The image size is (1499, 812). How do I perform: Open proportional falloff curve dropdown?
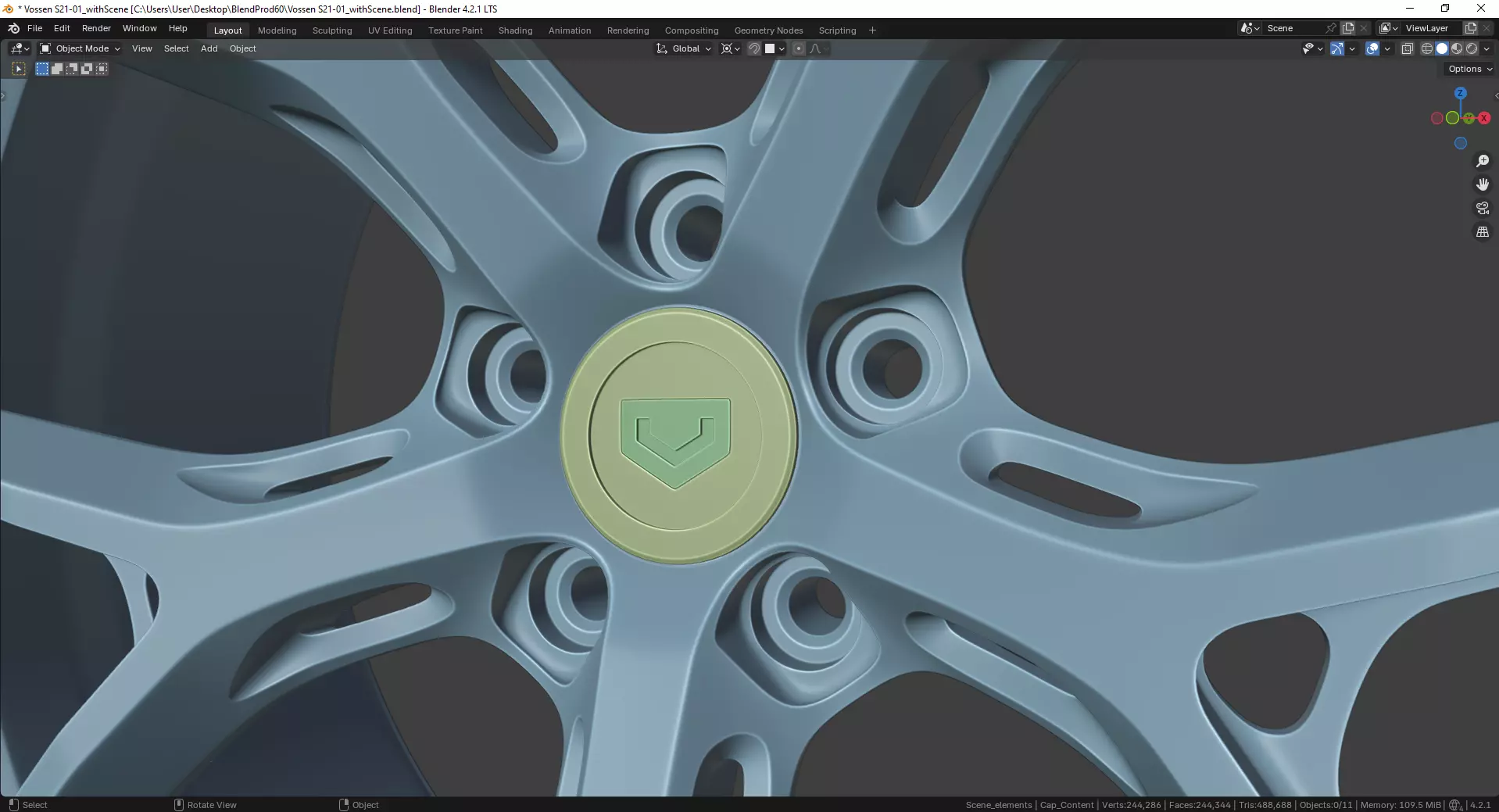coord(817,48)
